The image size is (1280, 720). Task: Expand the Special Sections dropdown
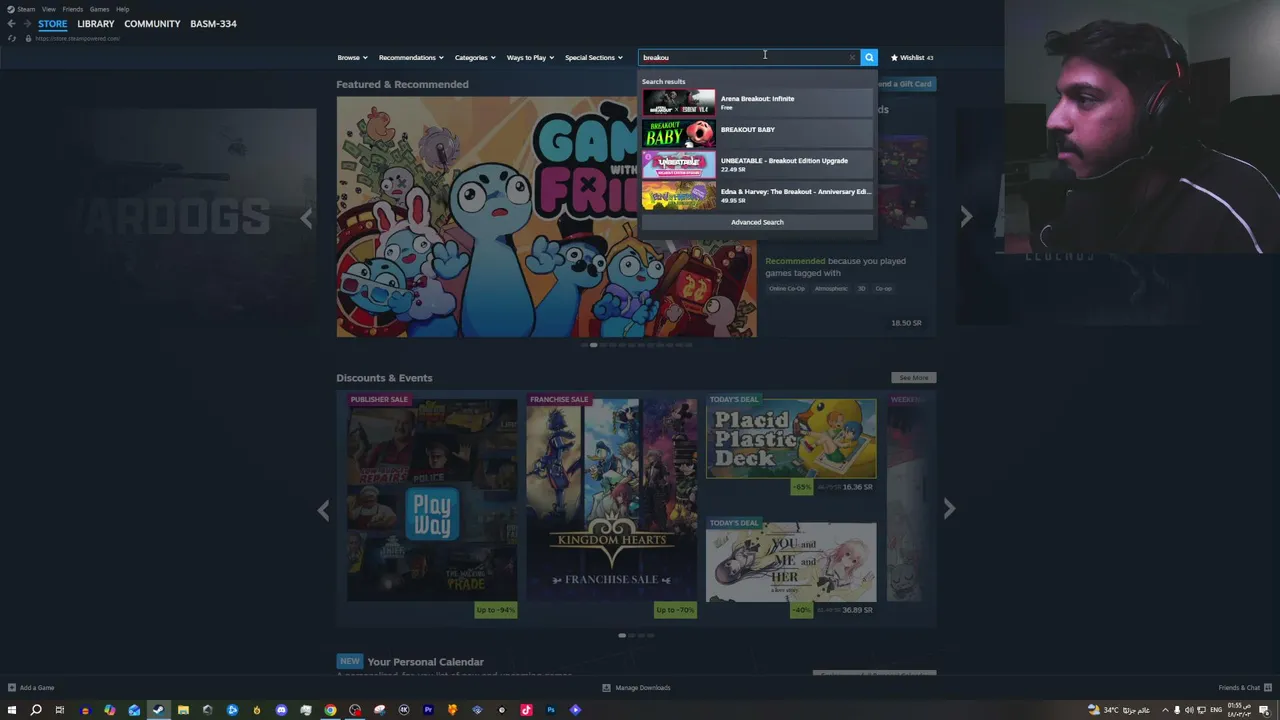click(593, 57)
